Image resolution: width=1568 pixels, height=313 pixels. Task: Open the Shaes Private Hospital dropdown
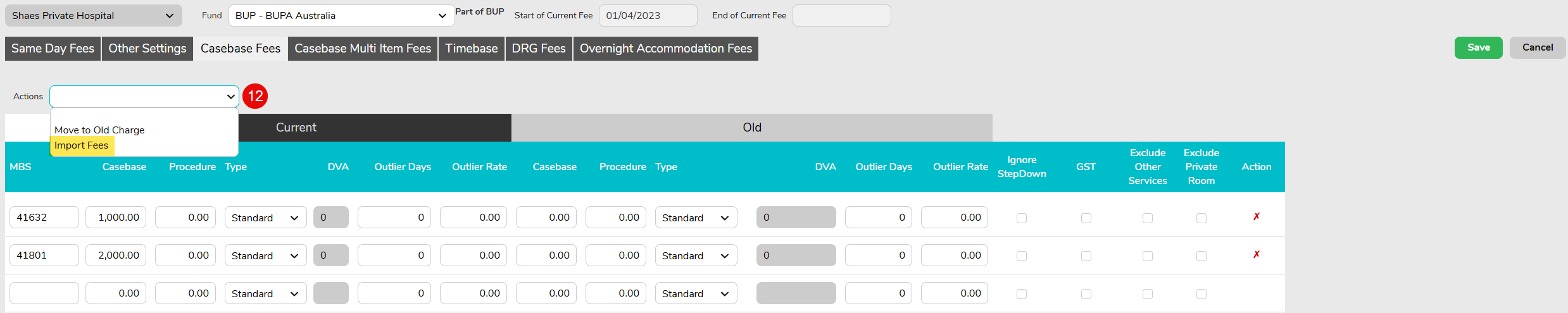click(93, 16)
